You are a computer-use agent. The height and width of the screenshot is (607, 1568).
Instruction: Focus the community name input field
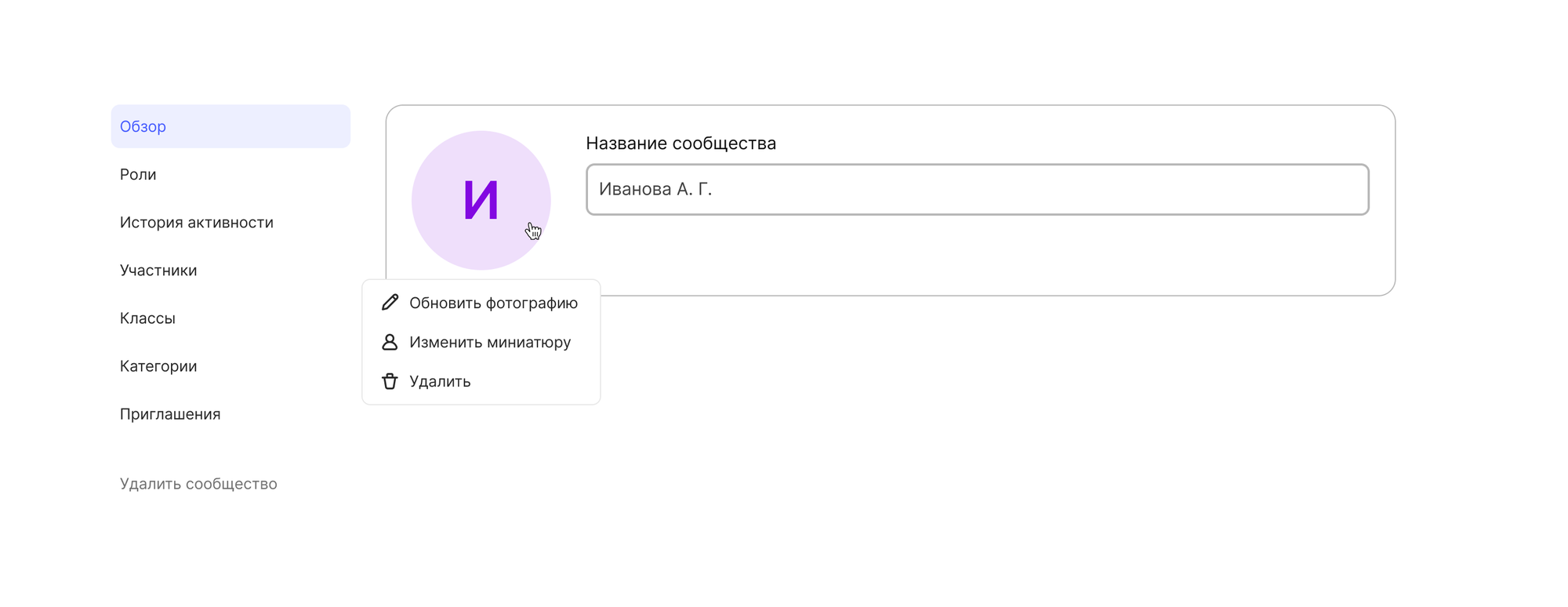978,189
